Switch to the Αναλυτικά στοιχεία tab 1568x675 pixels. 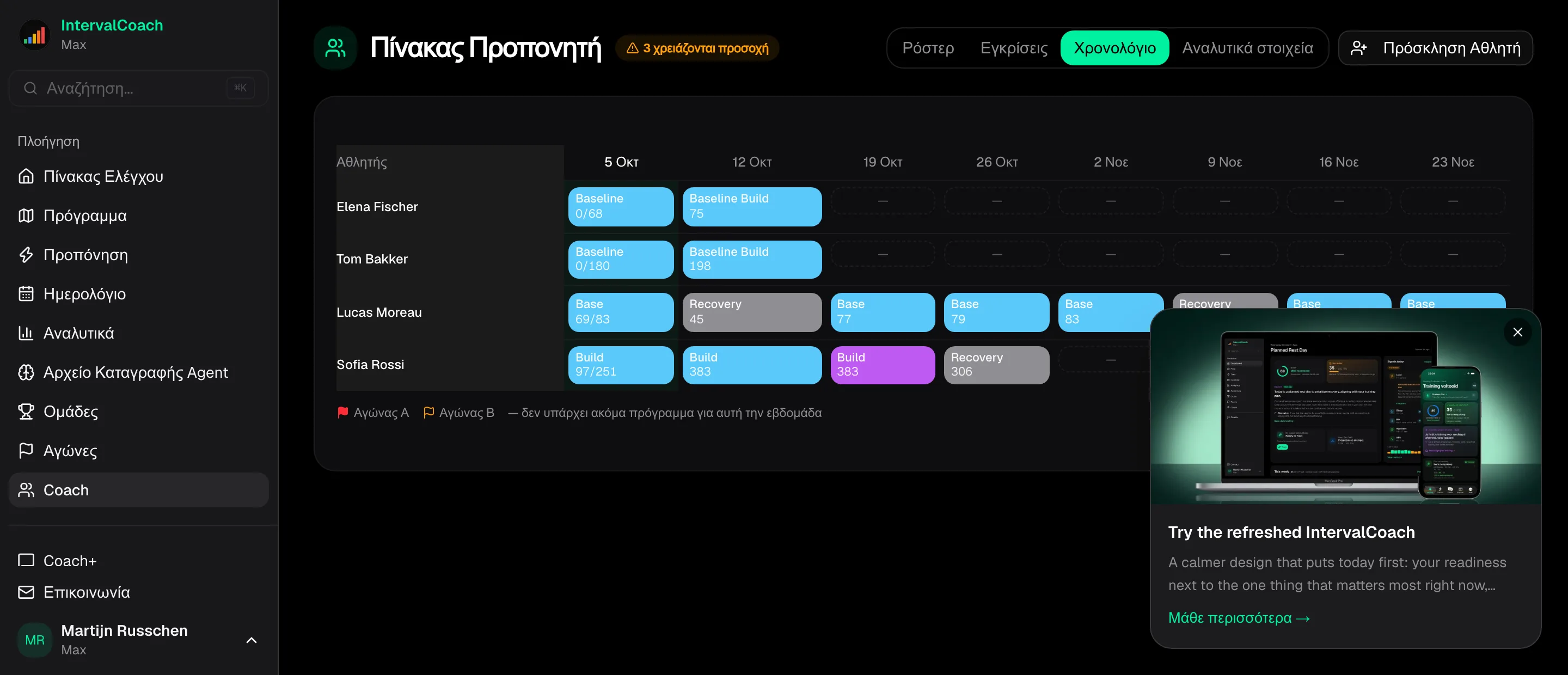(x=1247, y=47)
